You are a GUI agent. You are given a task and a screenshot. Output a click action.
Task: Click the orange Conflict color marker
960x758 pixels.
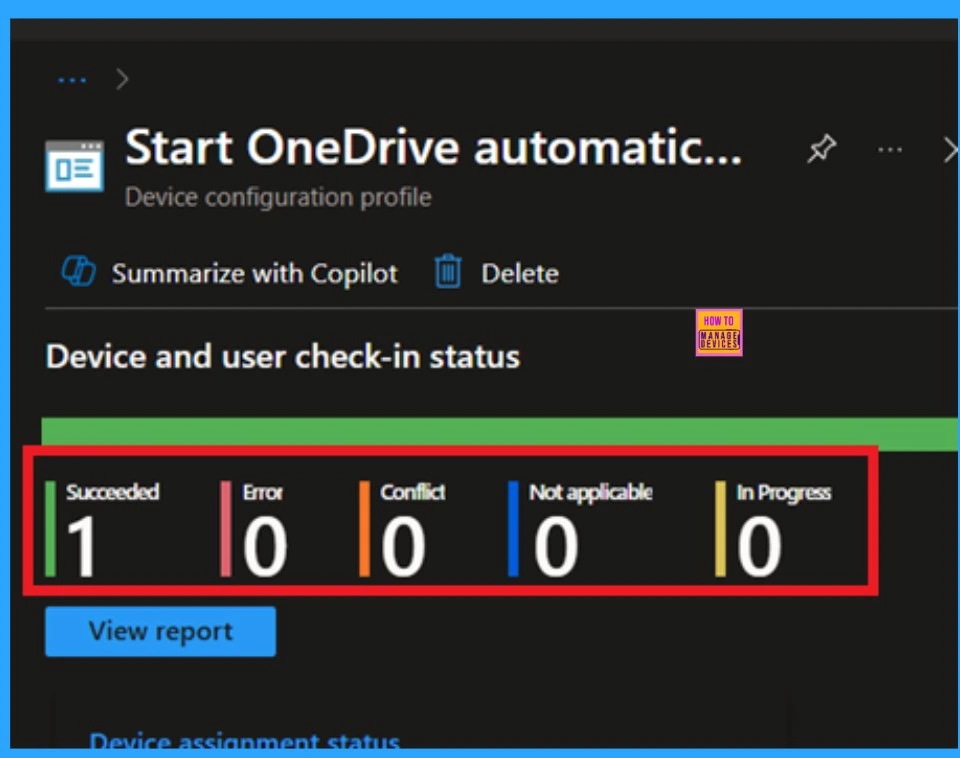pos(365,529)
